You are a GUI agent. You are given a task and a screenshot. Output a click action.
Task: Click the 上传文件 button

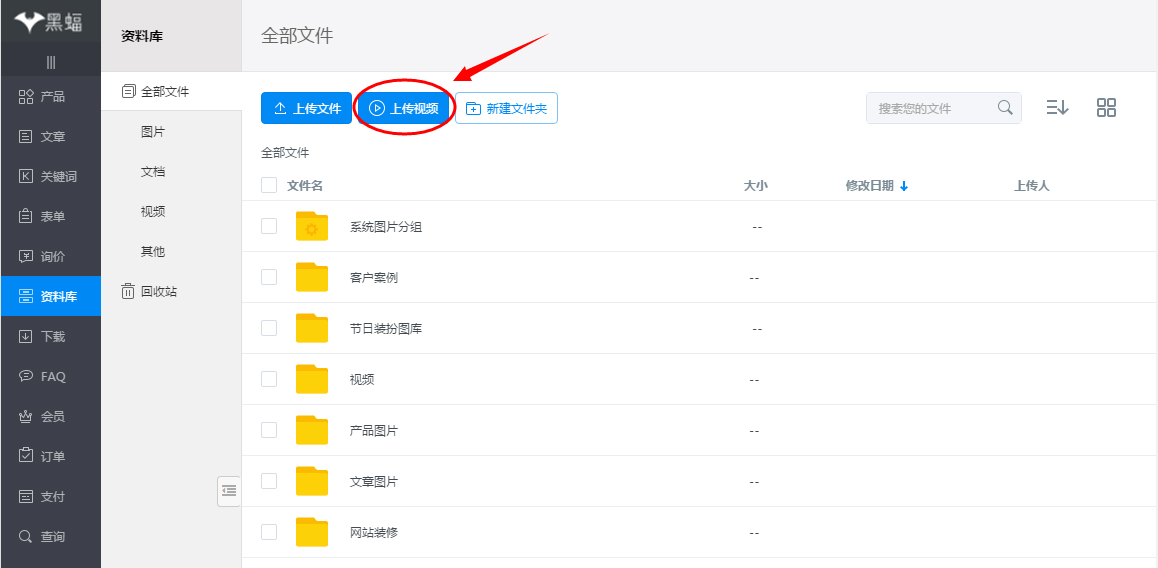(x=306, y=108)
